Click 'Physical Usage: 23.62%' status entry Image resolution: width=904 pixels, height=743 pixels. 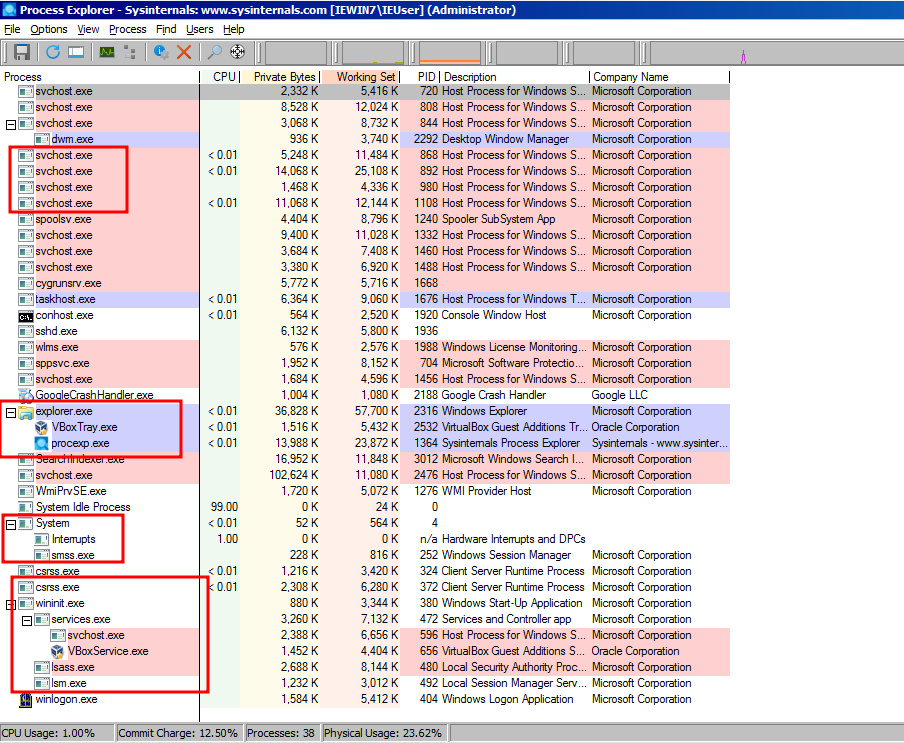383,733
